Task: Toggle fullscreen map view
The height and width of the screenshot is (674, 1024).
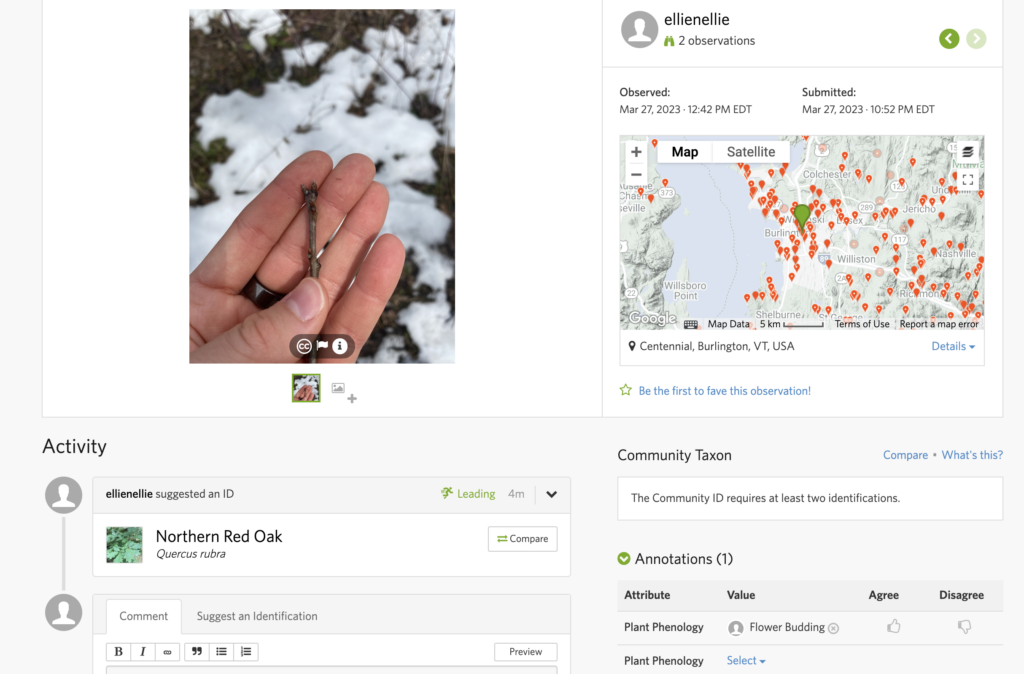Action: [967, 180]
